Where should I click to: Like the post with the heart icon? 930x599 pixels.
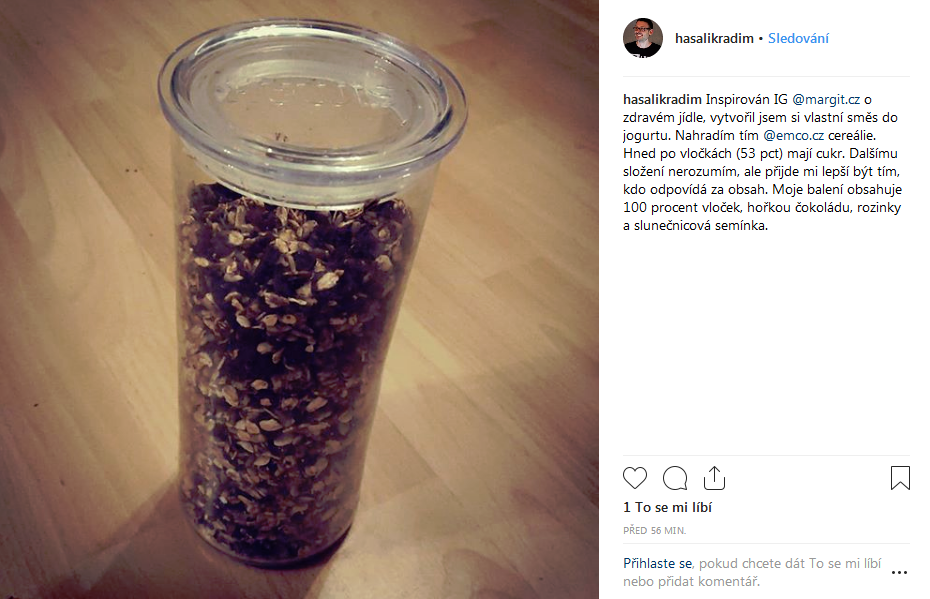tap(635, 478)
